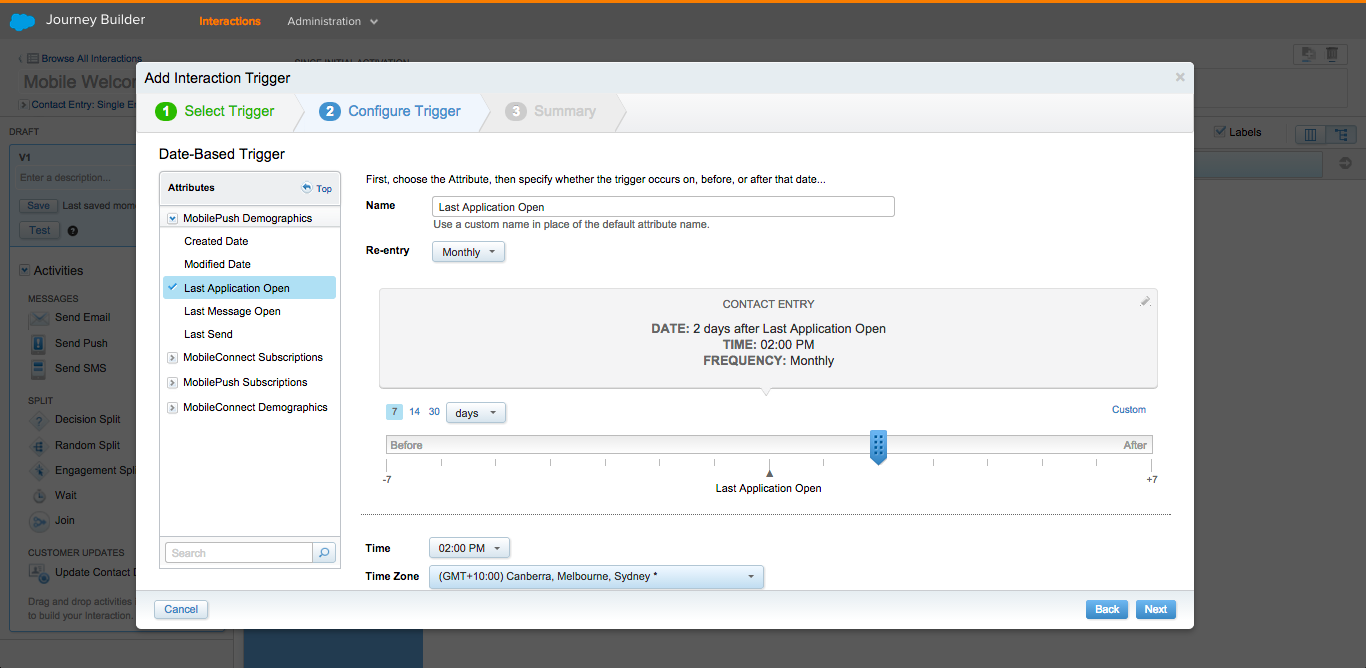Click the Next button

(x=1156, y=609)
